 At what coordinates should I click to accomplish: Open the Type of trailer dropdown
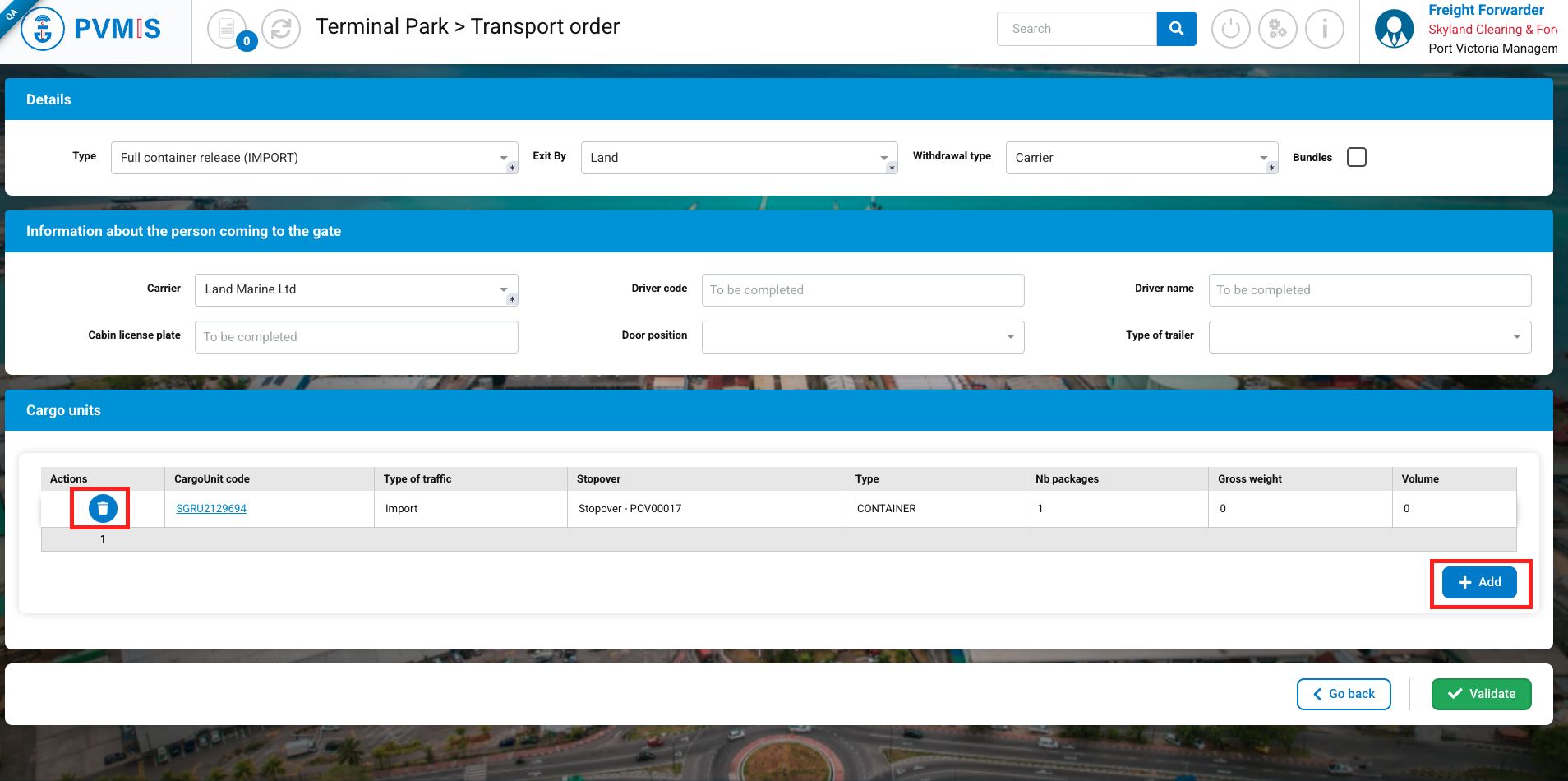click(x=1369, y=337)
